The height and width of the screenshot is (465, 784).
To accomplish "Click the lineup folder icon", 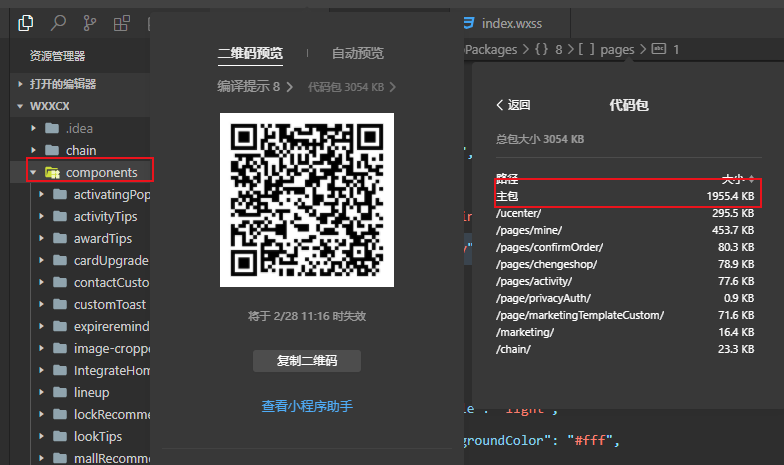I will coord(60,392).
